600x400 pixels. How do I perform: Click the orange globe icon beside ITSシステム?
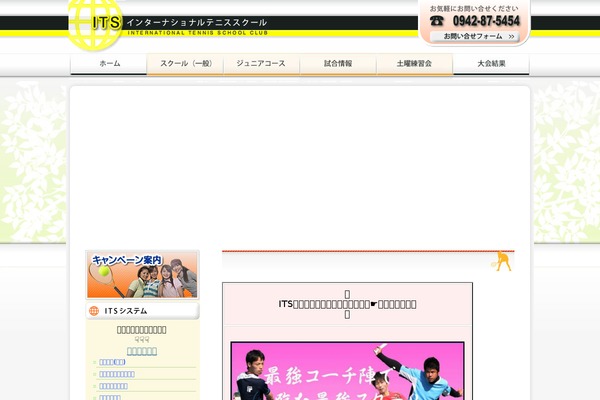pos(94,311)
